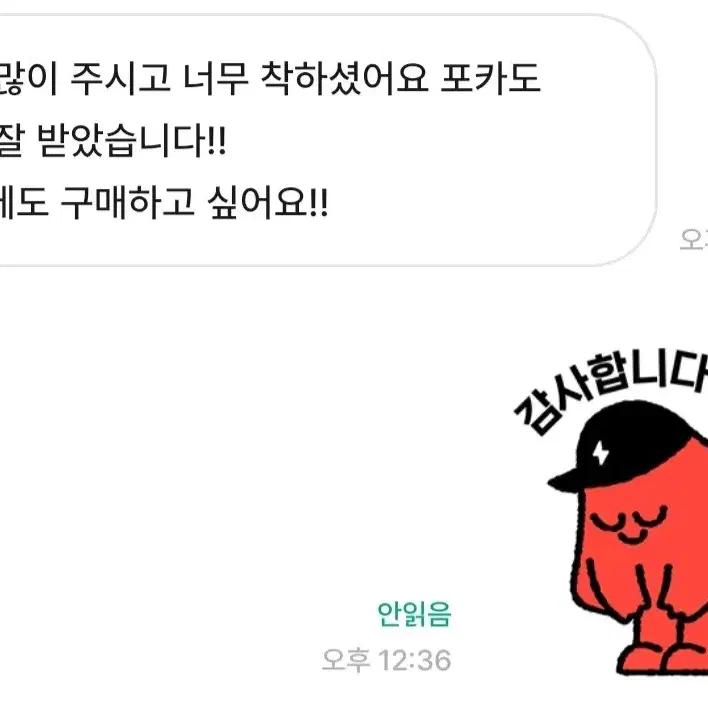Click the lightning bolt logo on the cap
This screenshot has width=708, height=708.
(601, 452)
